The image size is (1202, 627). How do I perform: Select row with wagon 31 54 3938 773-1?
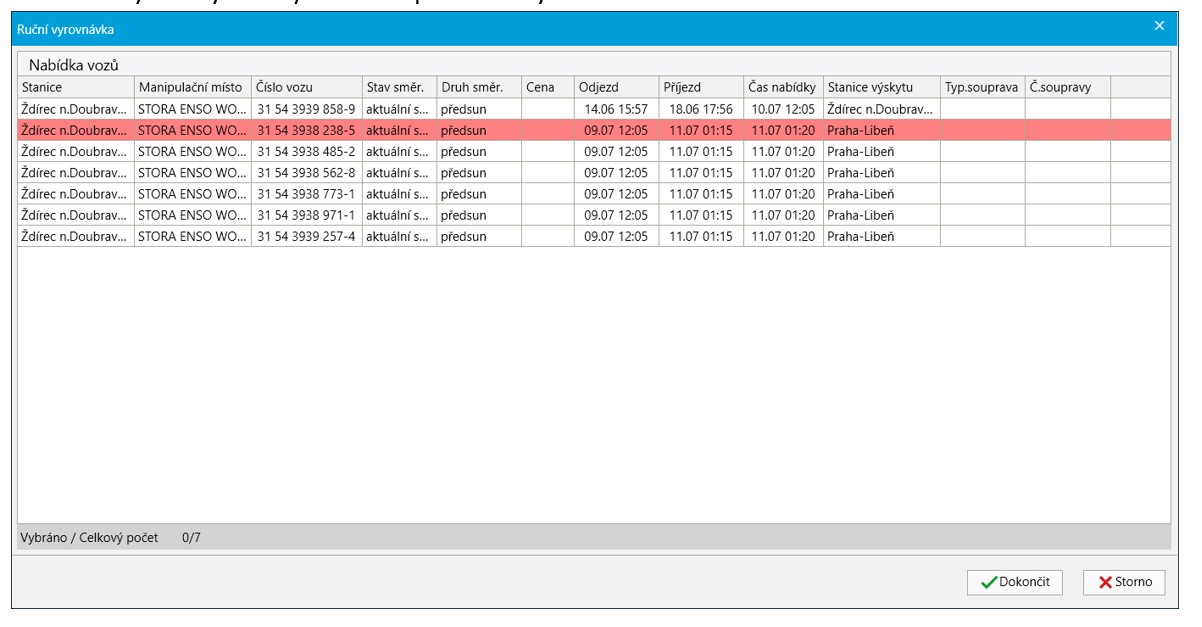305,194
